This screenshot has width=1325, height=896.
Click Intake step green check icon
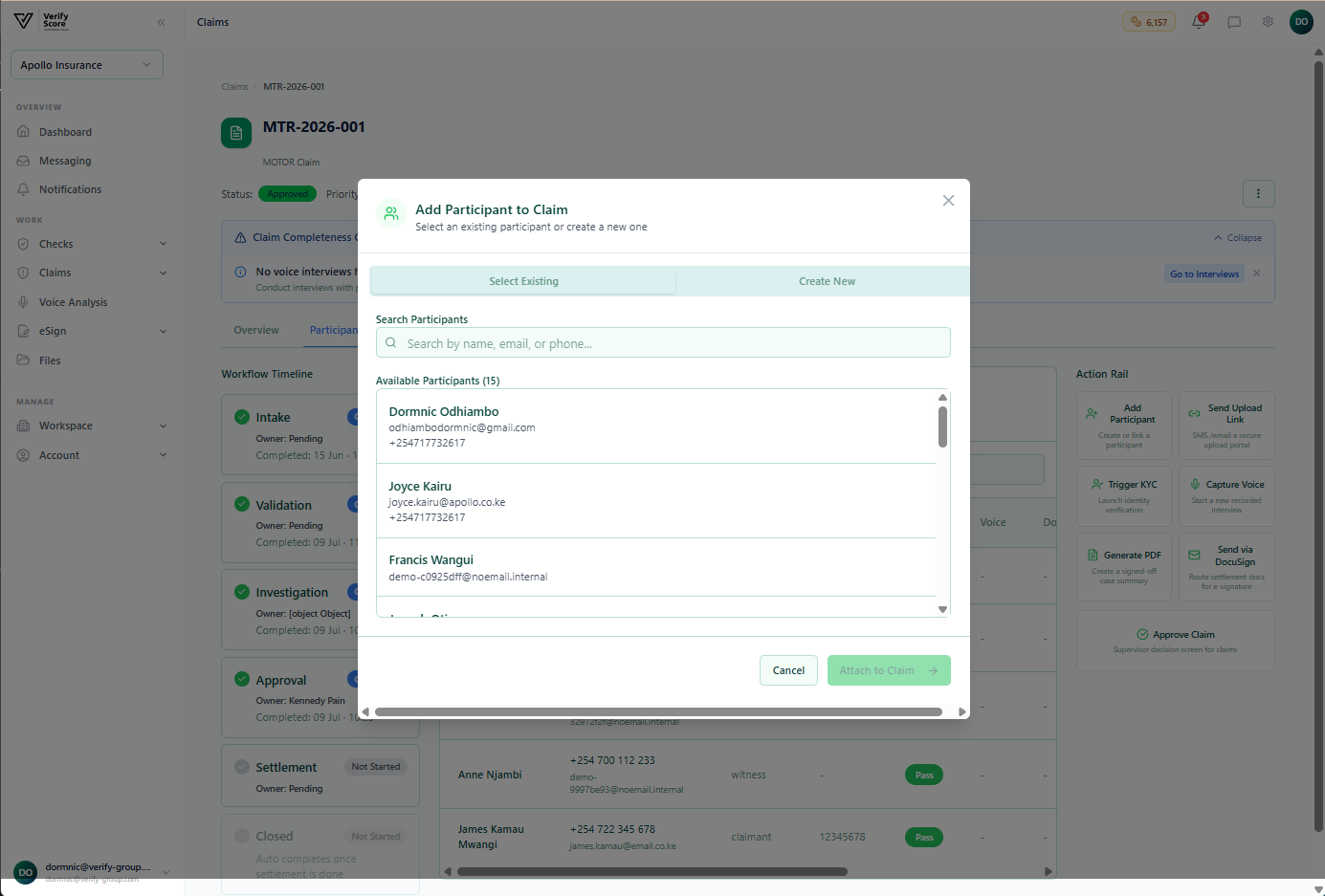click(242, 417)
